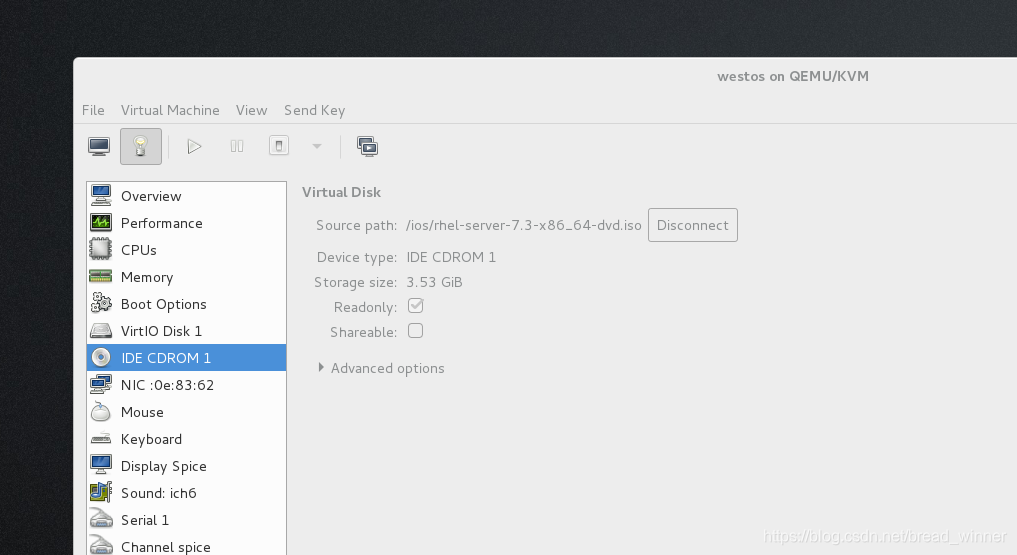The width and height of the screenshot is (1017, 555).
Task: Click the Memory module icon
Action: [101, 276]
